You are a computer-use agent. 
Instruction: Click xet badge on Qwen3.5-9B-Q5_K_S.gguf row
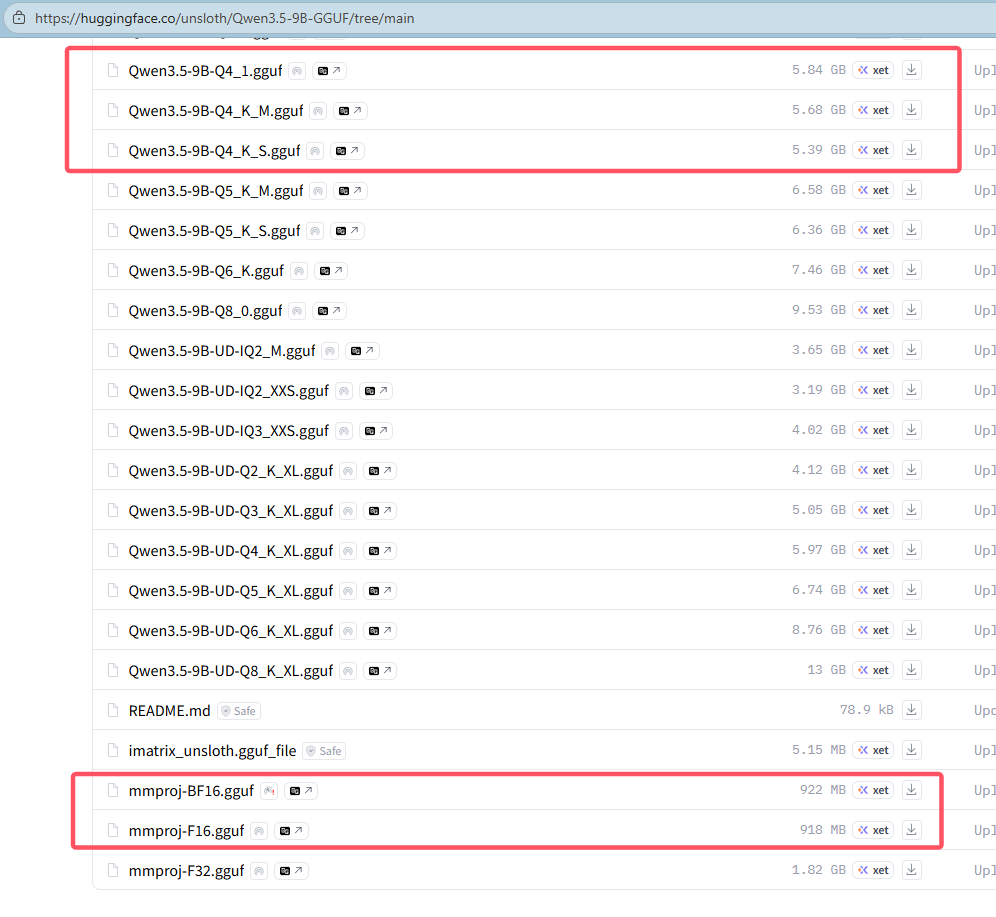click(x=873, y=230)
